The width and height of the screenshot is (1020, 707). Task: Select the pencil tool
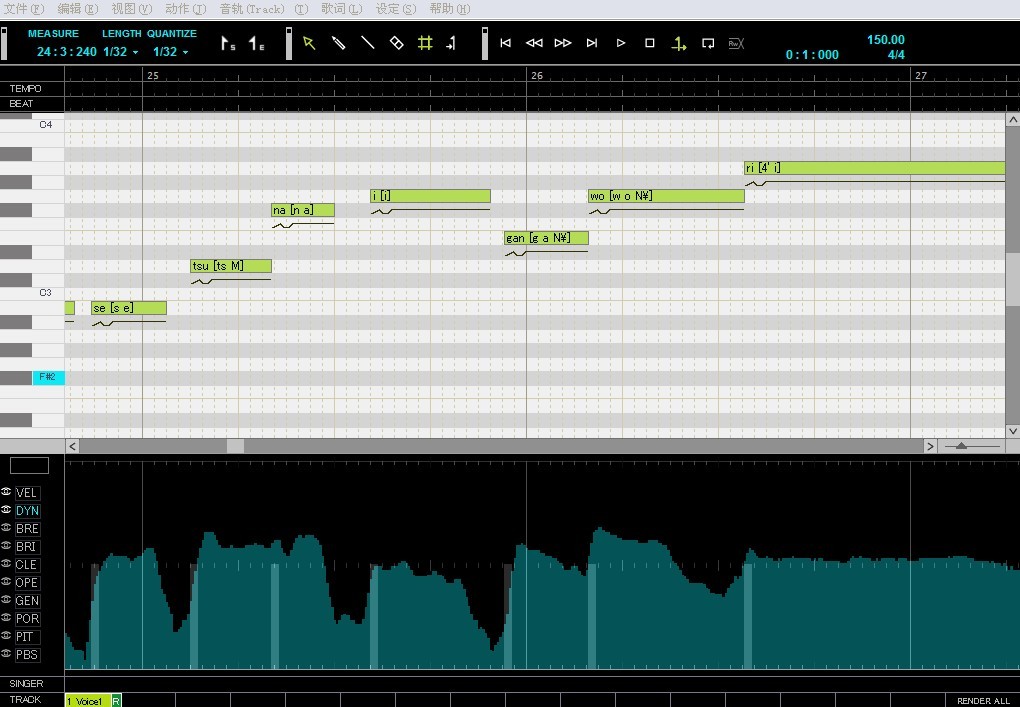338,43
